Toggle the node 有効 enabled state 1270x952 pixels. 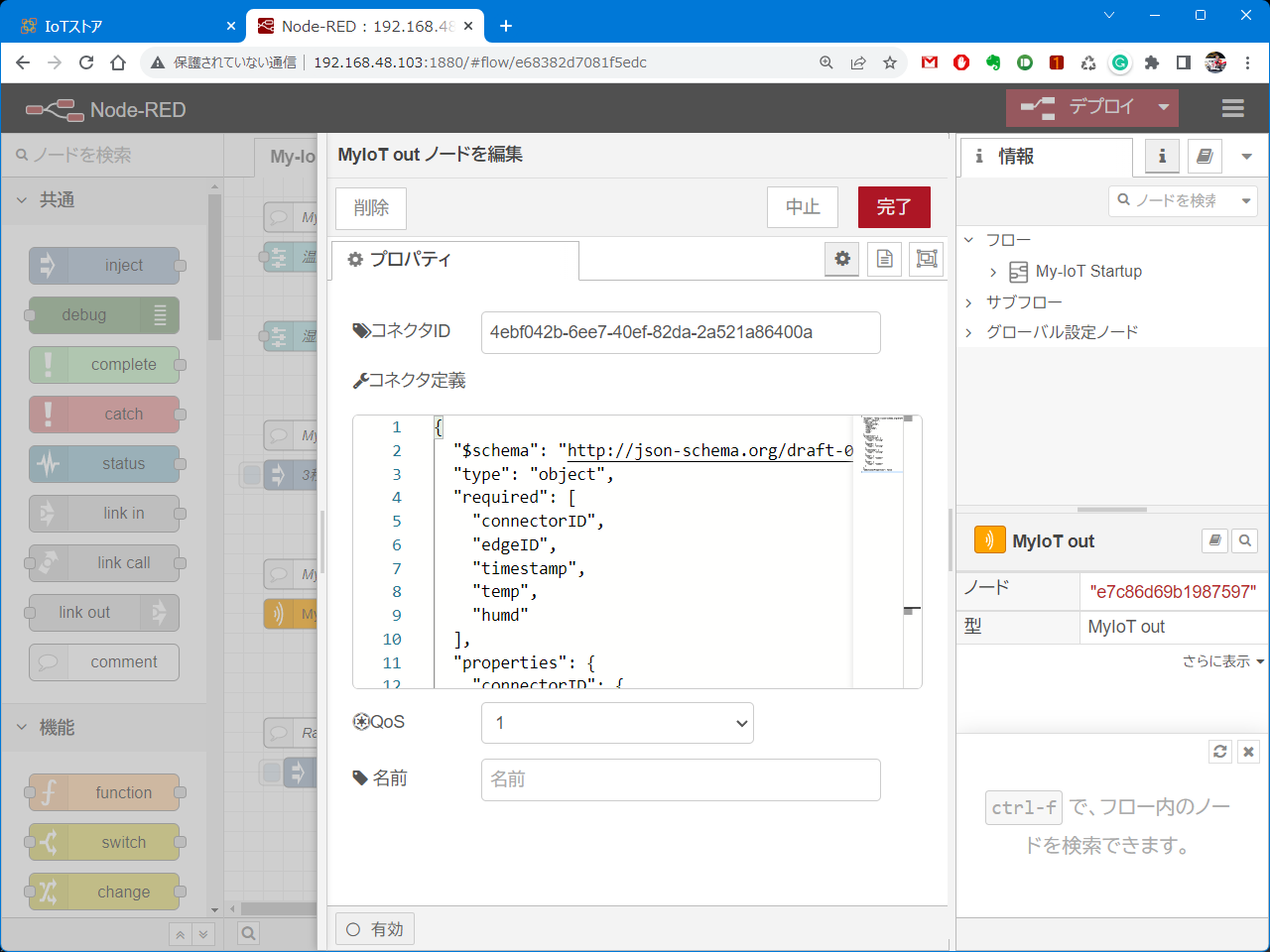click(375, 929)
